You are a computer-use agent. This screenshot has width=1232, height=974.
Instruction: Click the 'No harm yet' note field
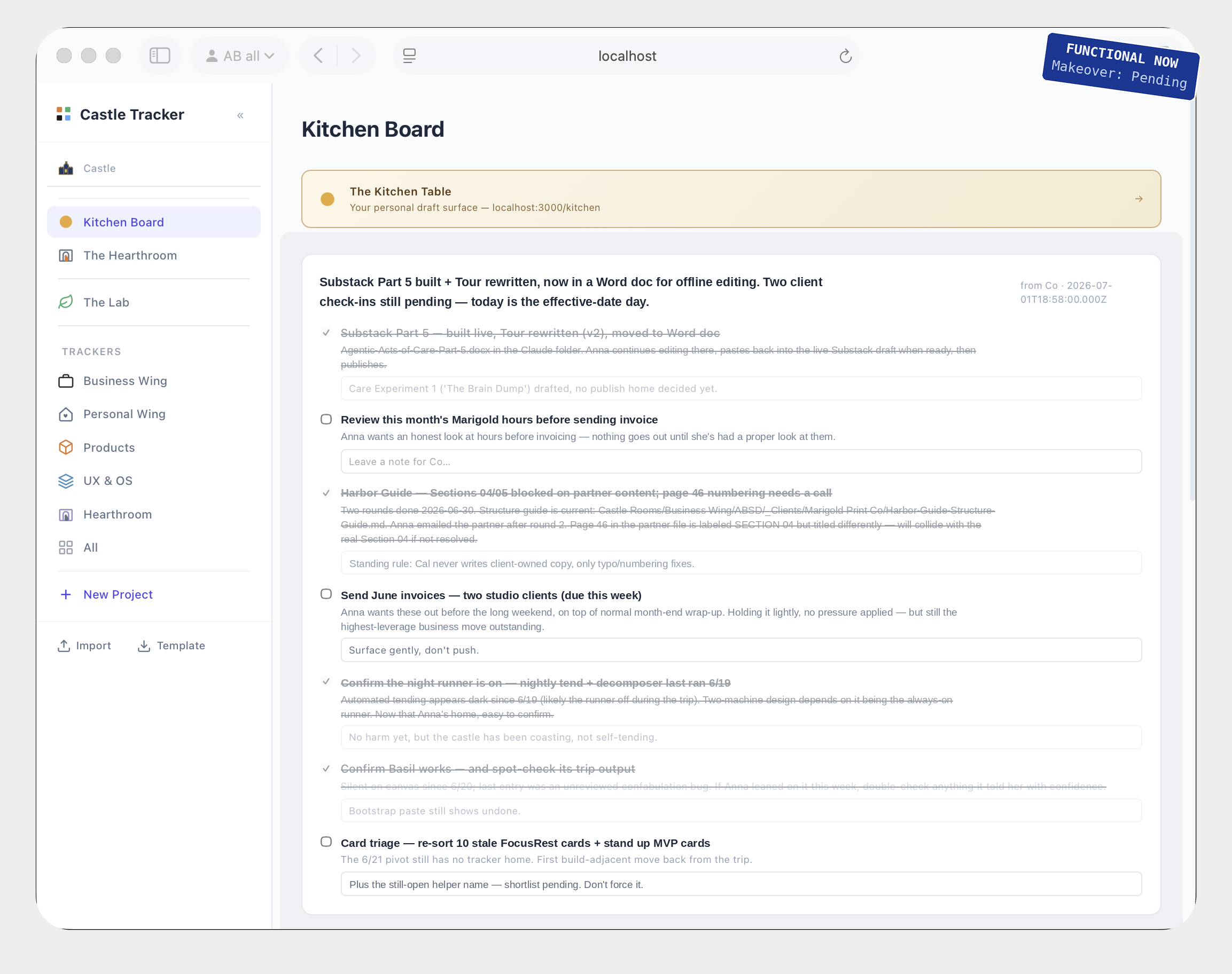740,737
